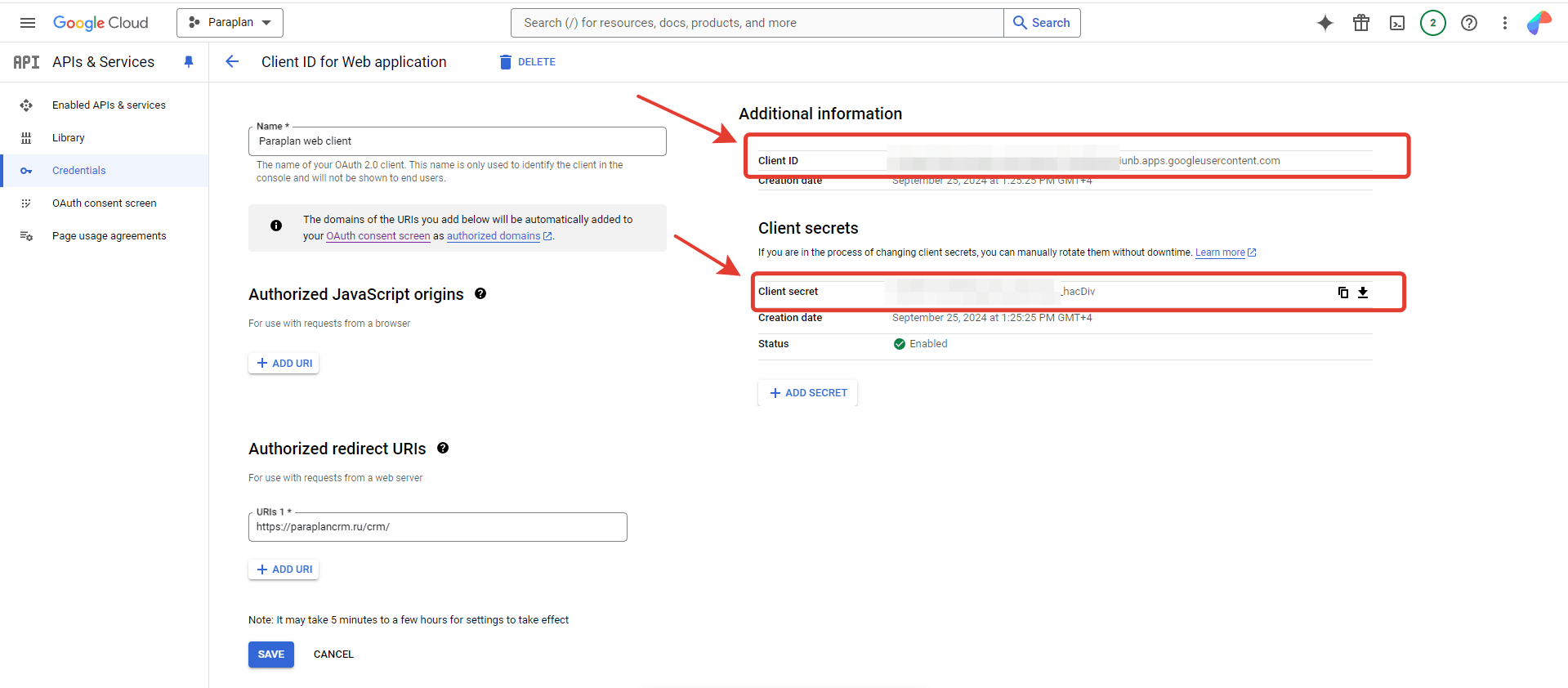Copy the client secret to clipboard
Screen dimensions: 1568x688
click(1342, 293)
